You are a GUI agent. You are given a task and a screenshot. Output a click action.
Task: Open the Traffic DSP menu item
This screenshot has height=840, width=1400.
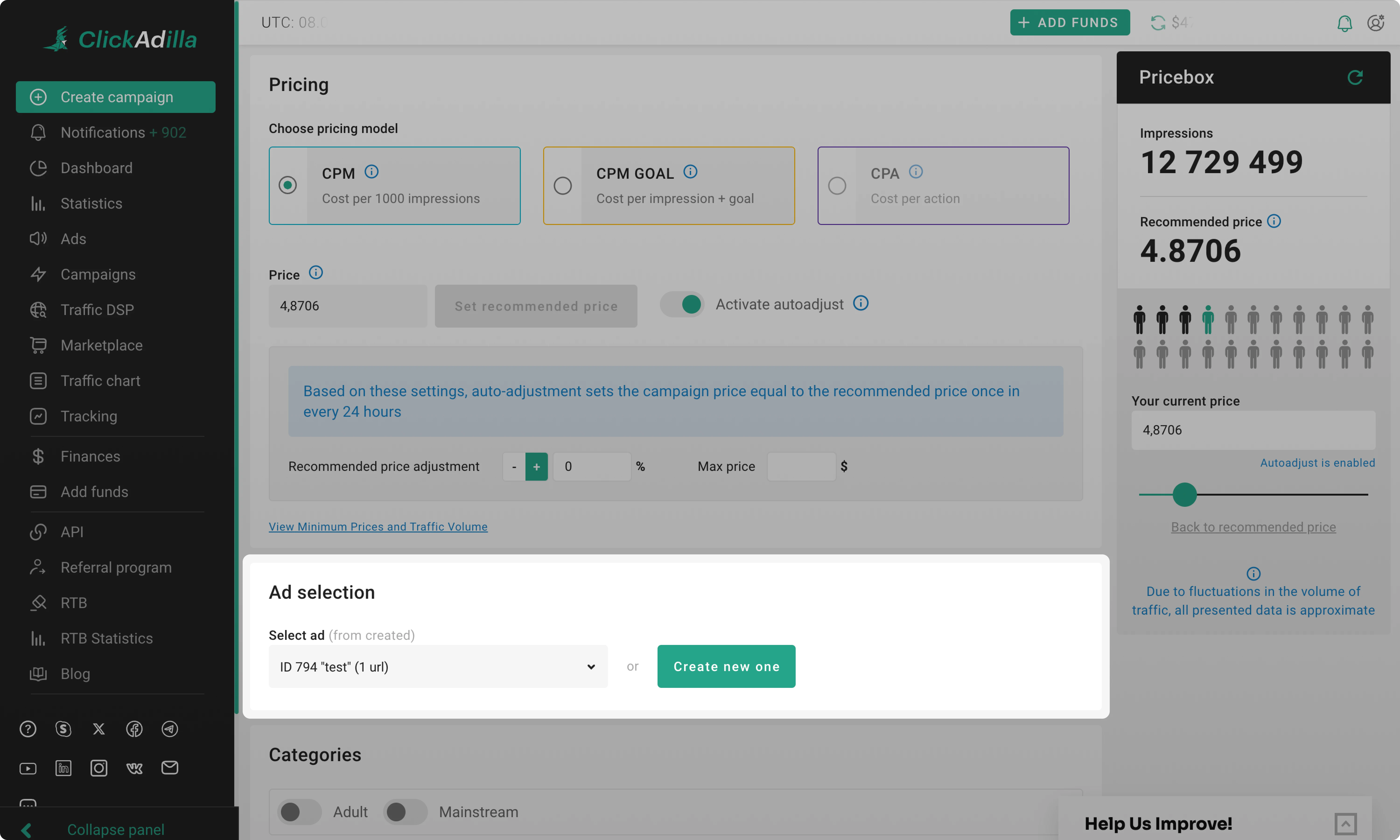click(97, 309)
